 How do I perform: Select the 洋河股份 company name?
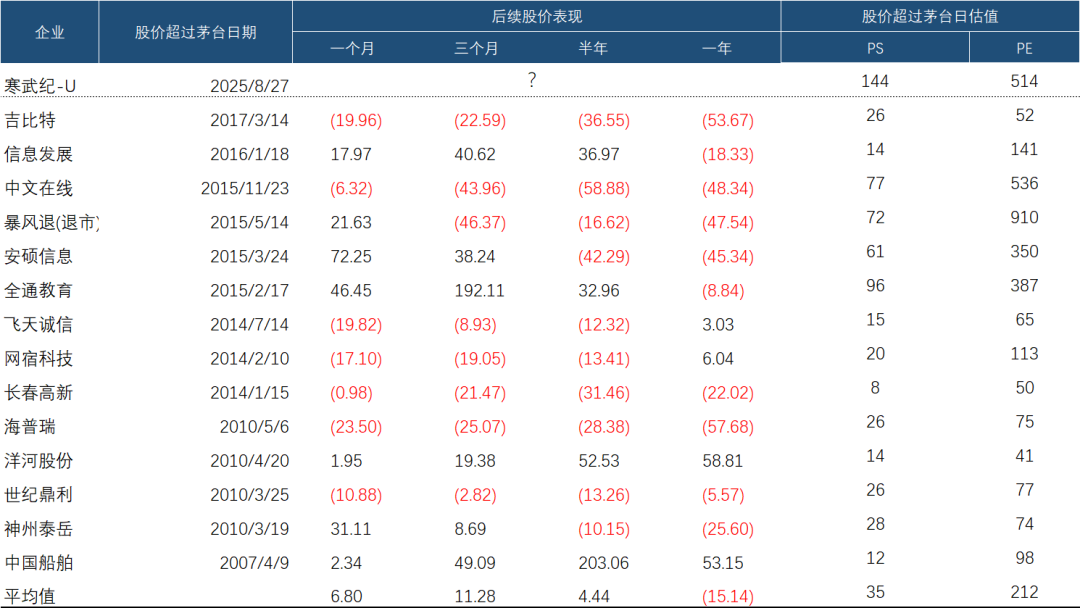(x=39, y=461)
